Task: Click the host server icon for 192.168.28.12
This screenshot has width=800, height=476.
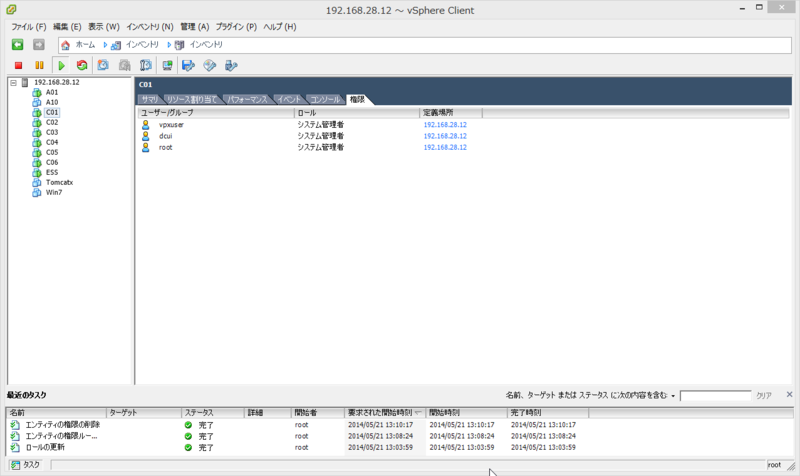Action: tap(24, 82)
